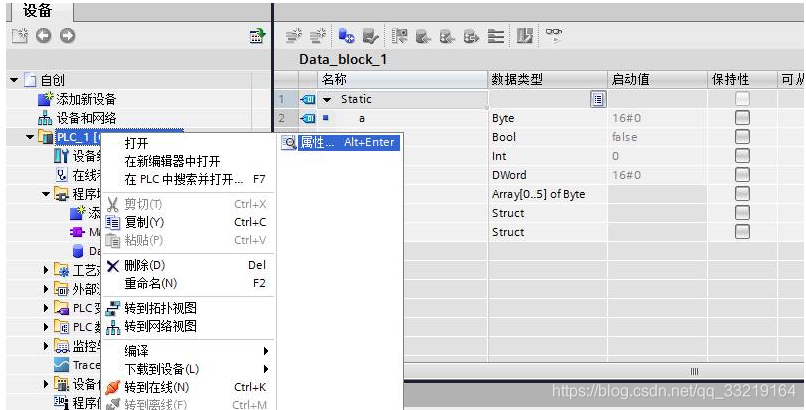The image size is (806, 410).
Task: Toggle 保持性 checkbox for Static row
Action: (742, 99)
